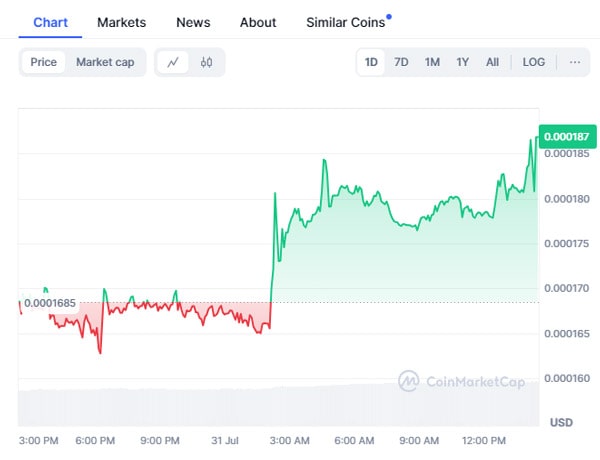View the Similar Coins tab

(x=345, y=22)
